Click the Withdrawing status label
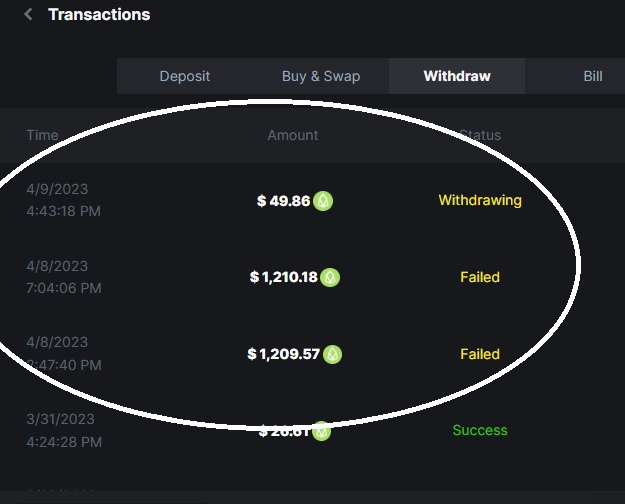 480,200
